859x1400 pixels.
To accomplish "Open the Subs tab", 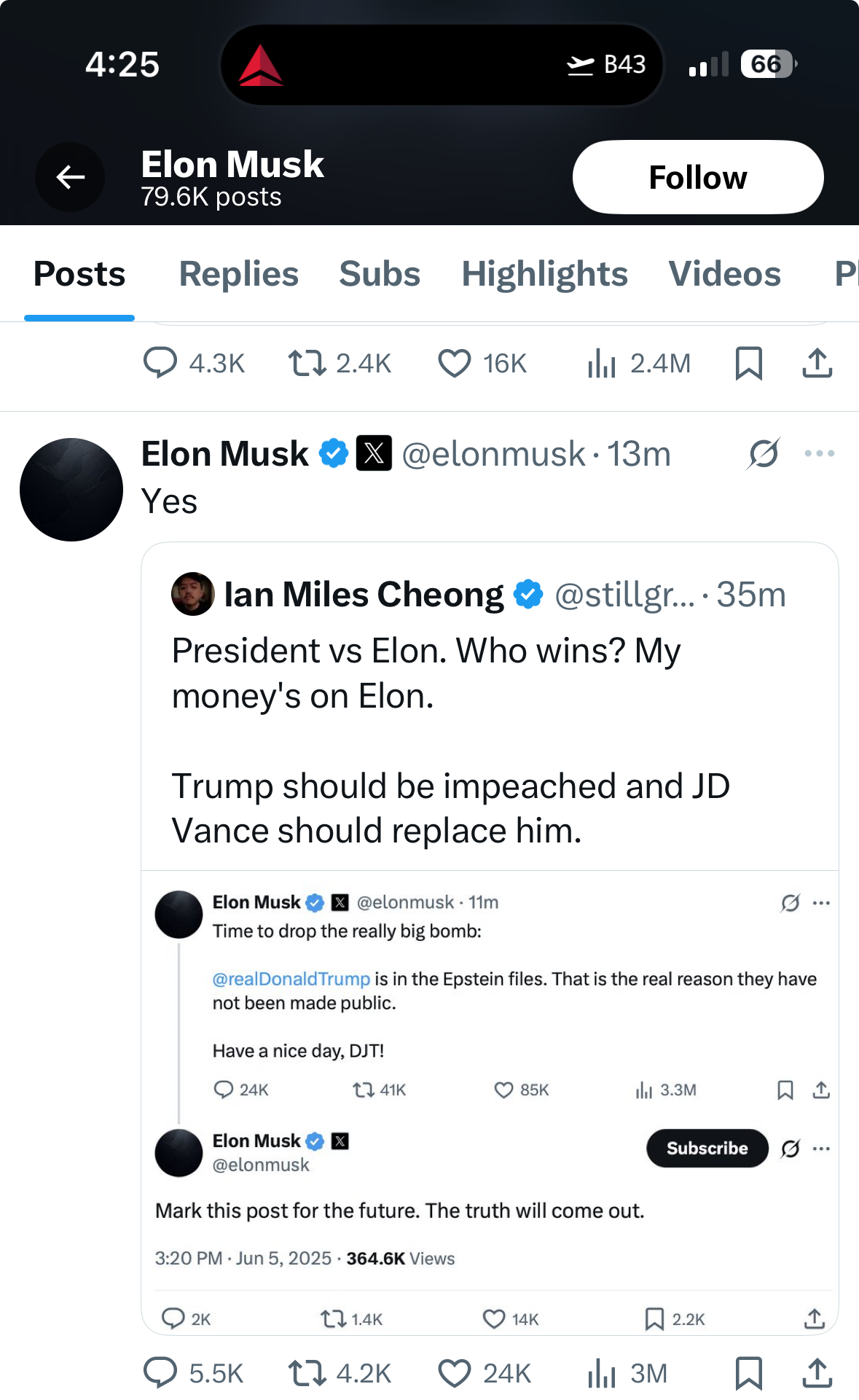I will pyautogui.click(x=380, y=274).
